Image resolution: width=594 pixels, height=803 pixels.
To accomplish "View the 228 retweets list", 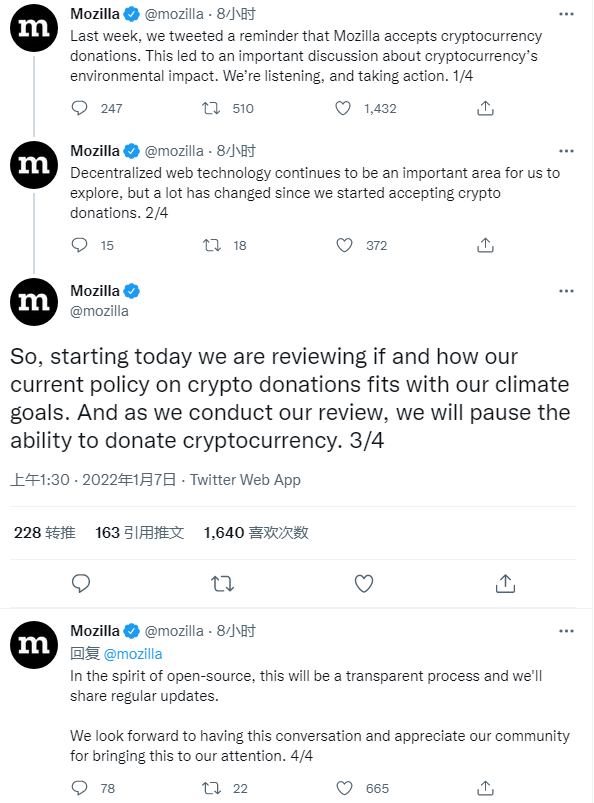I will (x=45, y=533).
